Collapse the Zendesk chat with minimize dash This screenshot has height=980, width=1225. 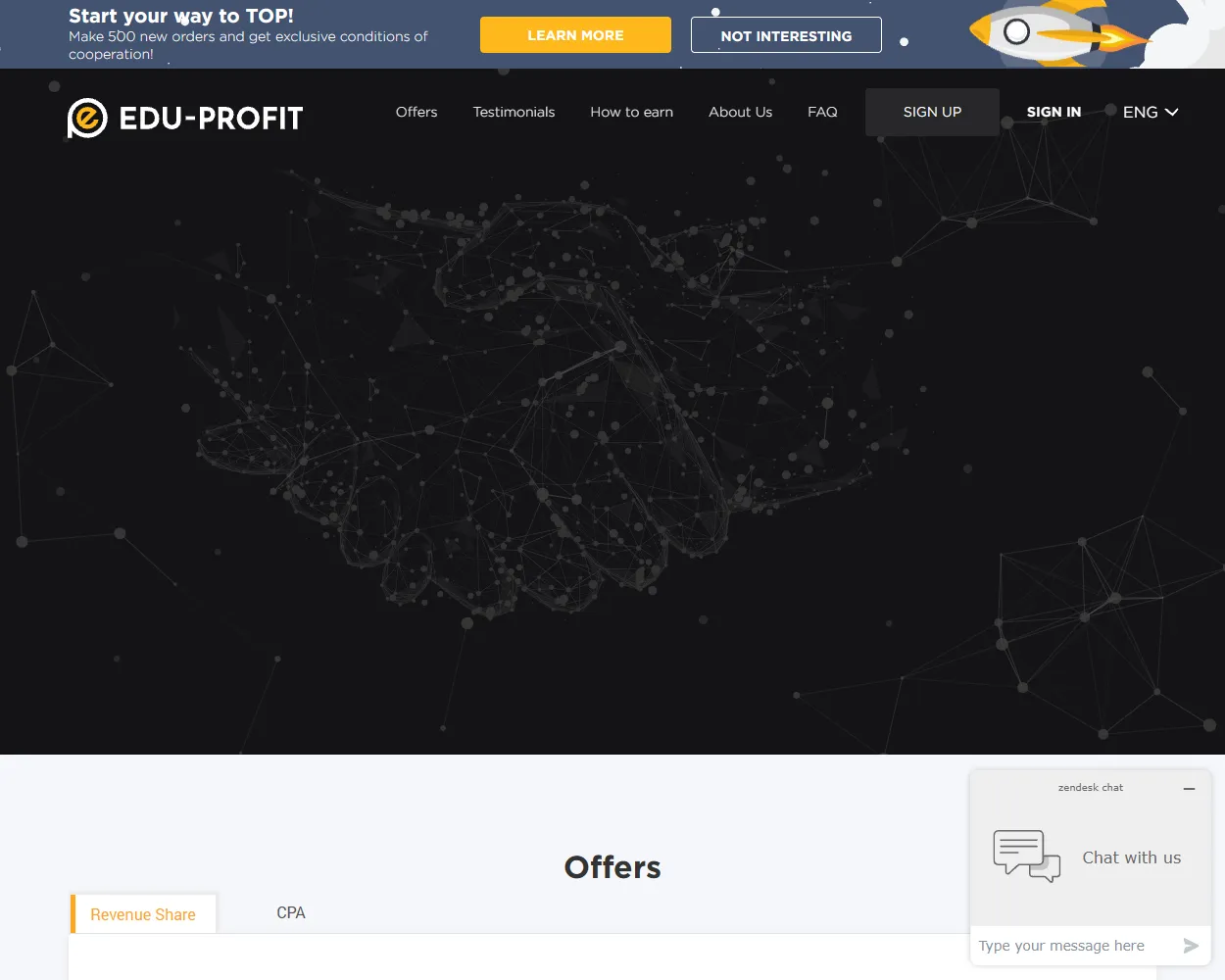click(x=1189, y=788)
